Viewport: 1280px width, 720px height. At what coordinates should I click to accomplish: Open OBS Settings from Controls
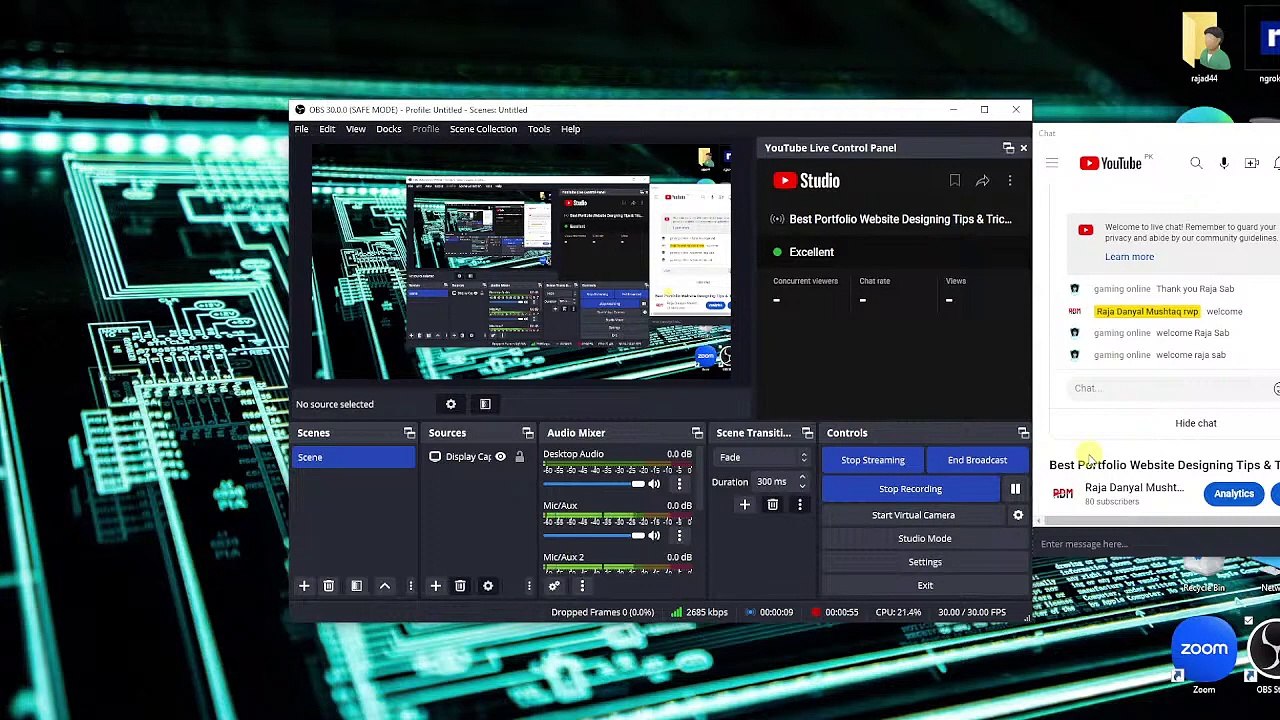click(x=925, y=562)
